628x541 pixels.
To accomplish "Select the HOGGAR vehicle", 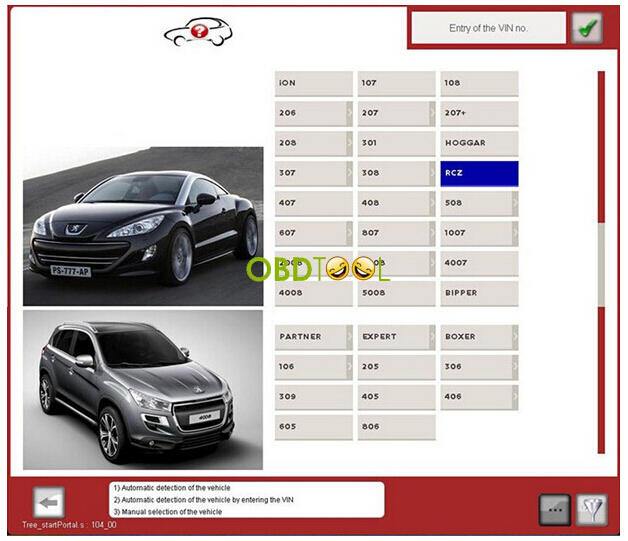I will coord(479,143).
